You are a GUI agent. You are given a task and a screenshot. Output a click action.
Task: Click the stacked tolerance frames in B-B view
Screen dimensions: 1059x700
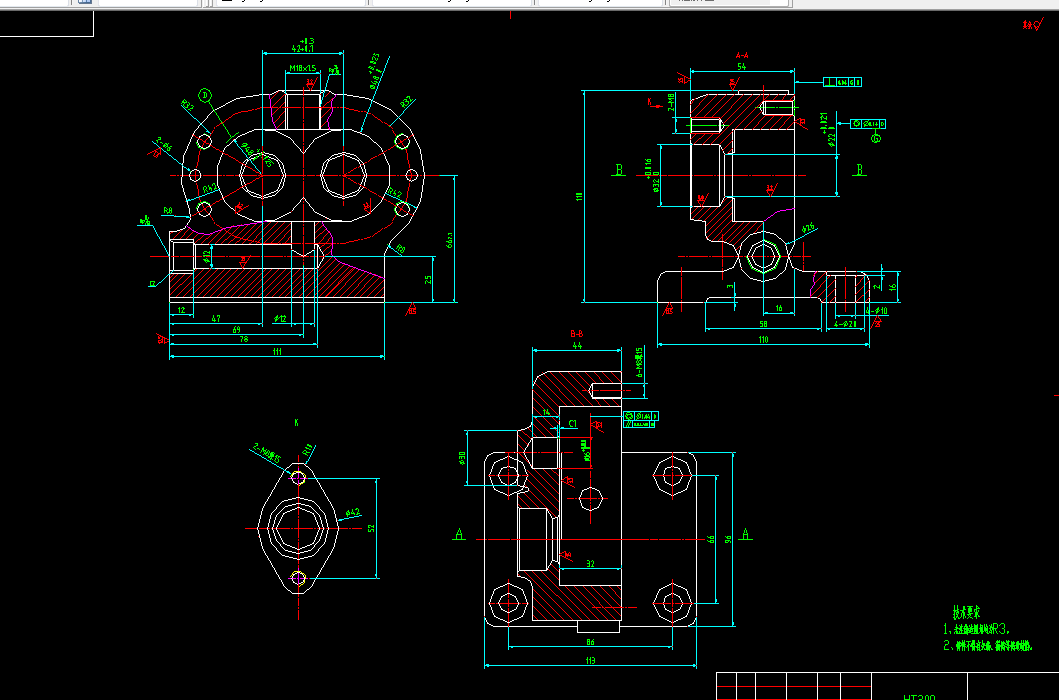point(640,420)
